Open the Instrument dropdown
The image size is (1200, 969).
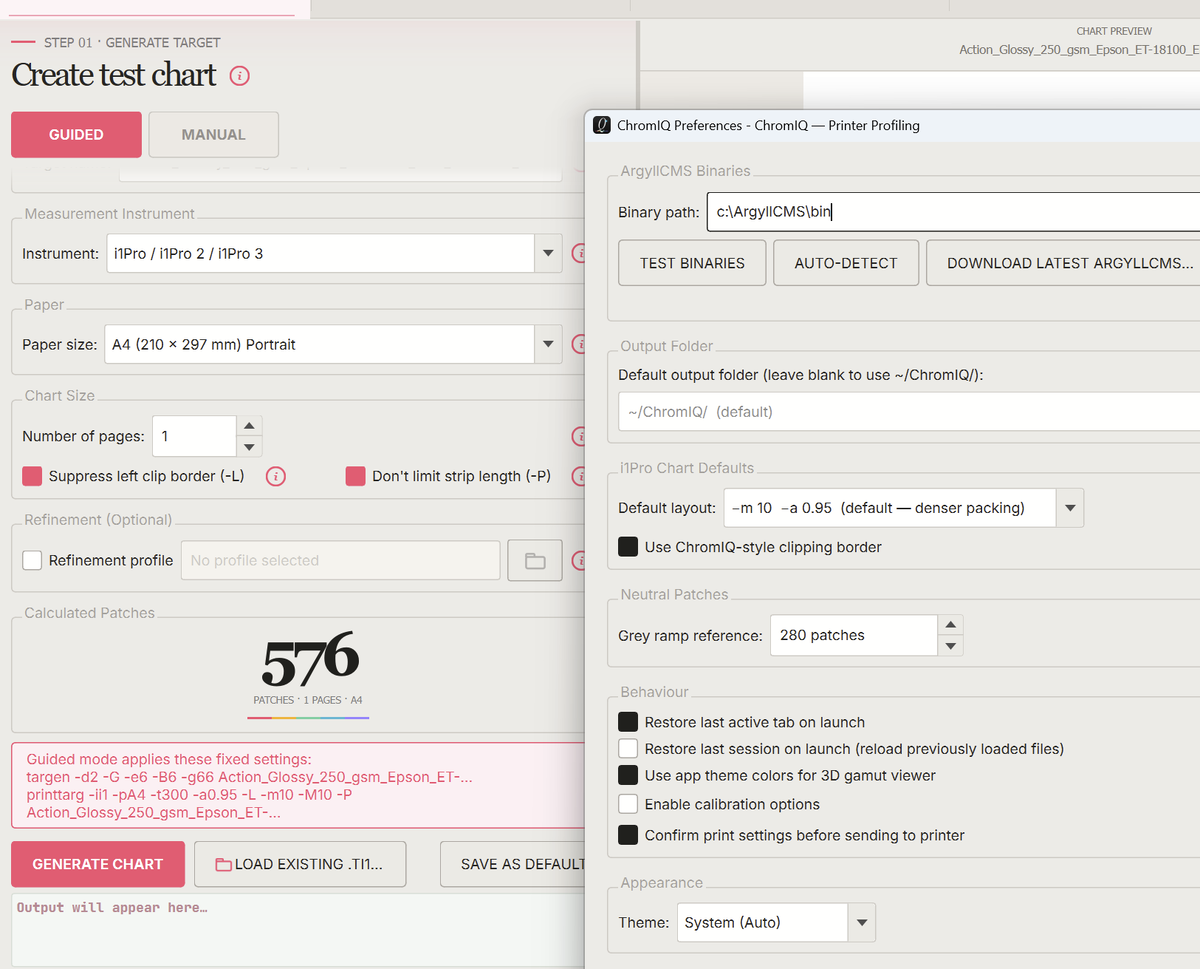tap(548, 254)
